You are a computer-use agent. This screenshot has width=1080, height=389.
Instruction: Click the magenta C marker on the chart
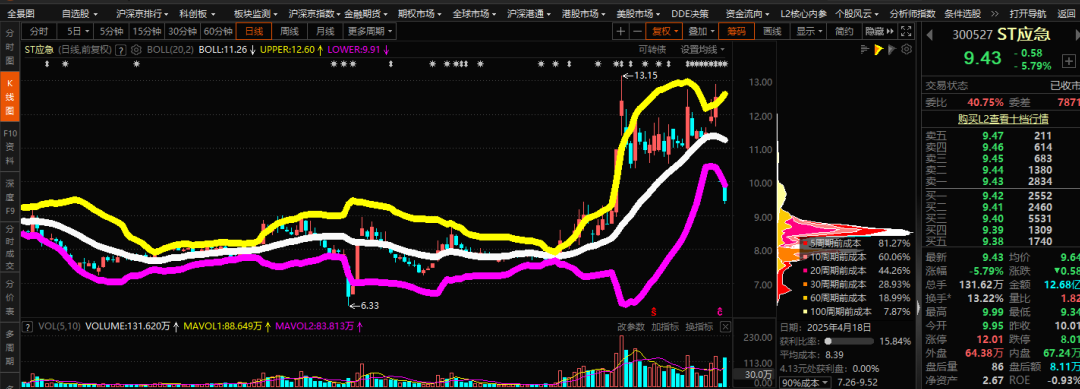coord(720,311)
